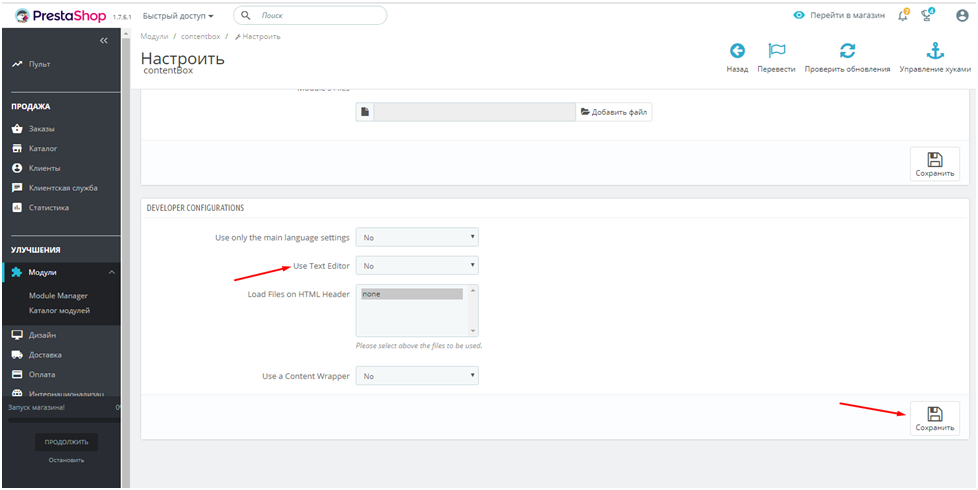The image size is (978, 490).
Task: Open the user profile avatar icon
Action: tap(962, 15)
